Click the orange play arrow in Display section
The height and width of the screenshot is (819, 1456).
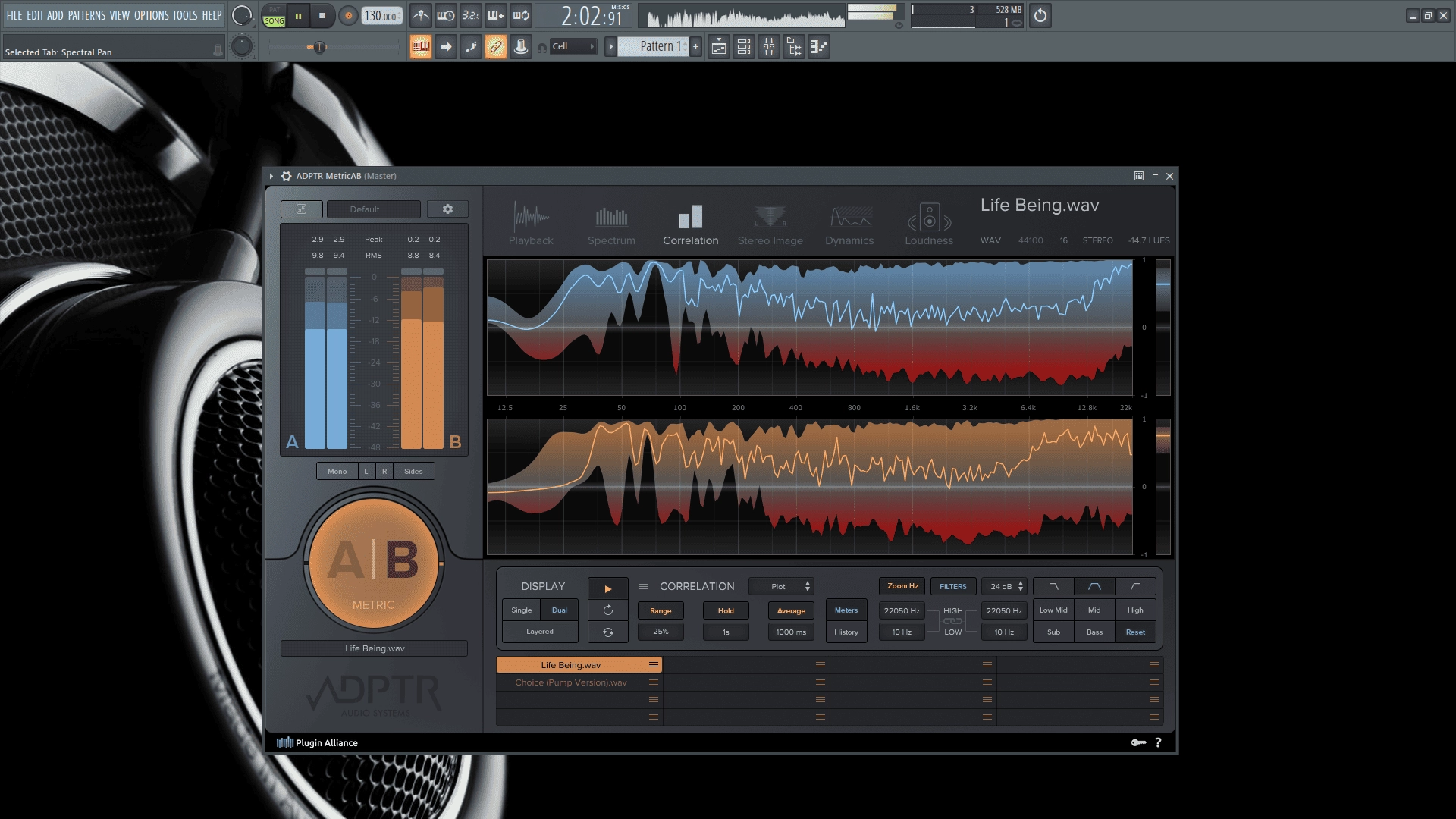point(607,588)
